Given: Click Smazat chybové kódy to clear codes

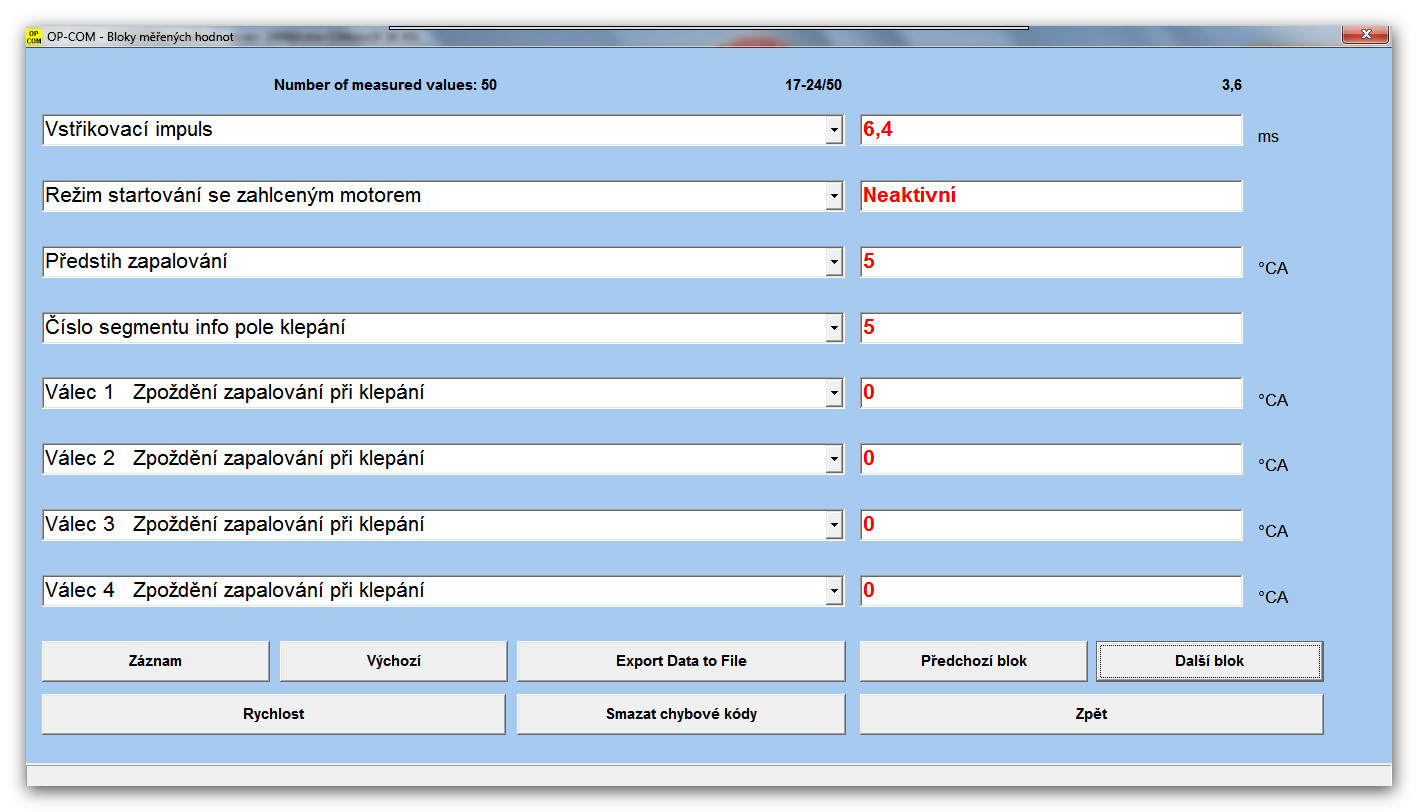Looking at the screenshot, I should coord(680,714).
